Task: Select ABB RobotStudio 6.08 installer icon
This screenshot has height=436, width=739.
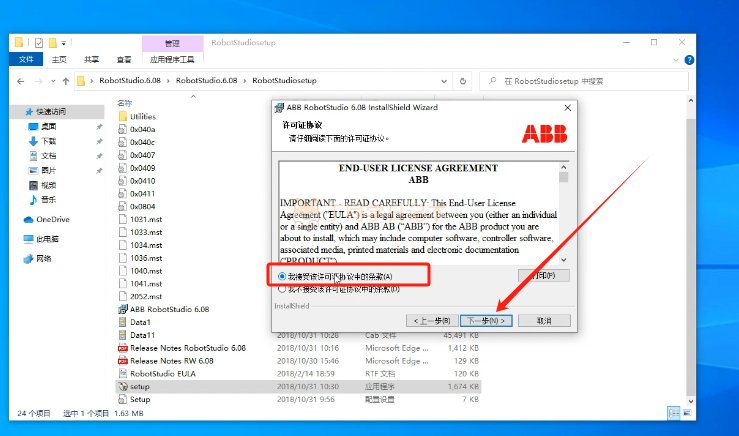Action: click(x=123, y=309)
